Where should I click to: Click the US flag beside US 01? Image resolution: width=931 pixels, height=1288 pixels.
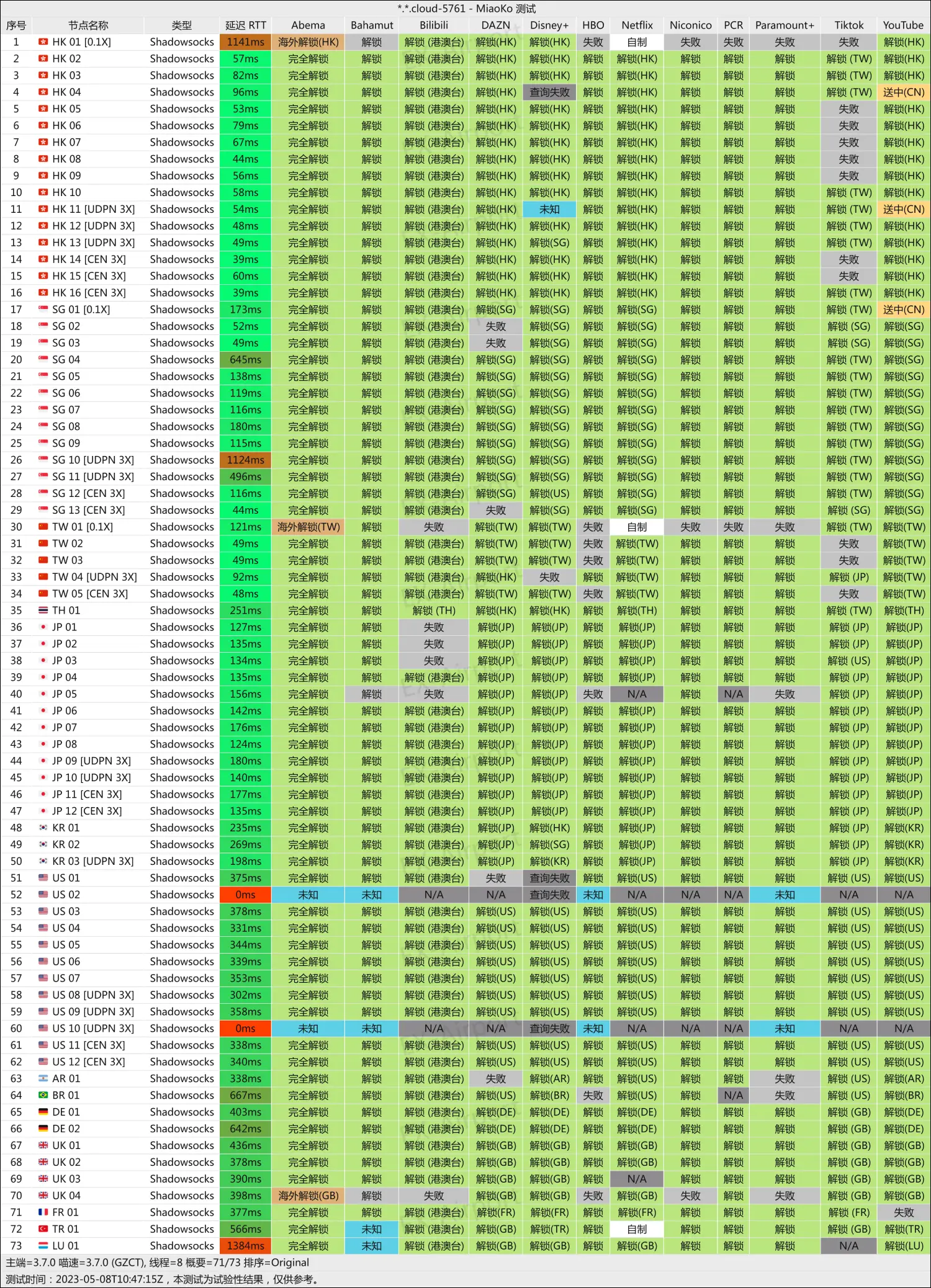tap(43, 878)
